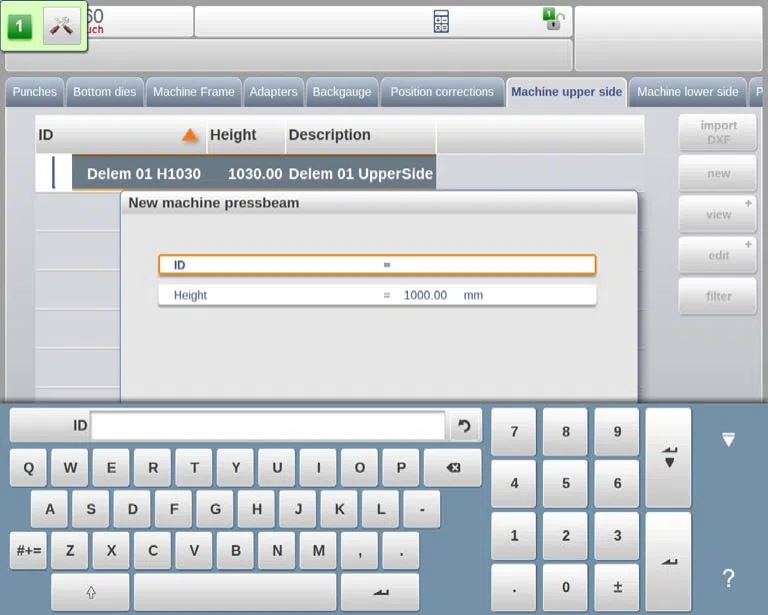Sort list by ID column arrow
This screenshot has height=615, width=768.
(x=190, y=135)
